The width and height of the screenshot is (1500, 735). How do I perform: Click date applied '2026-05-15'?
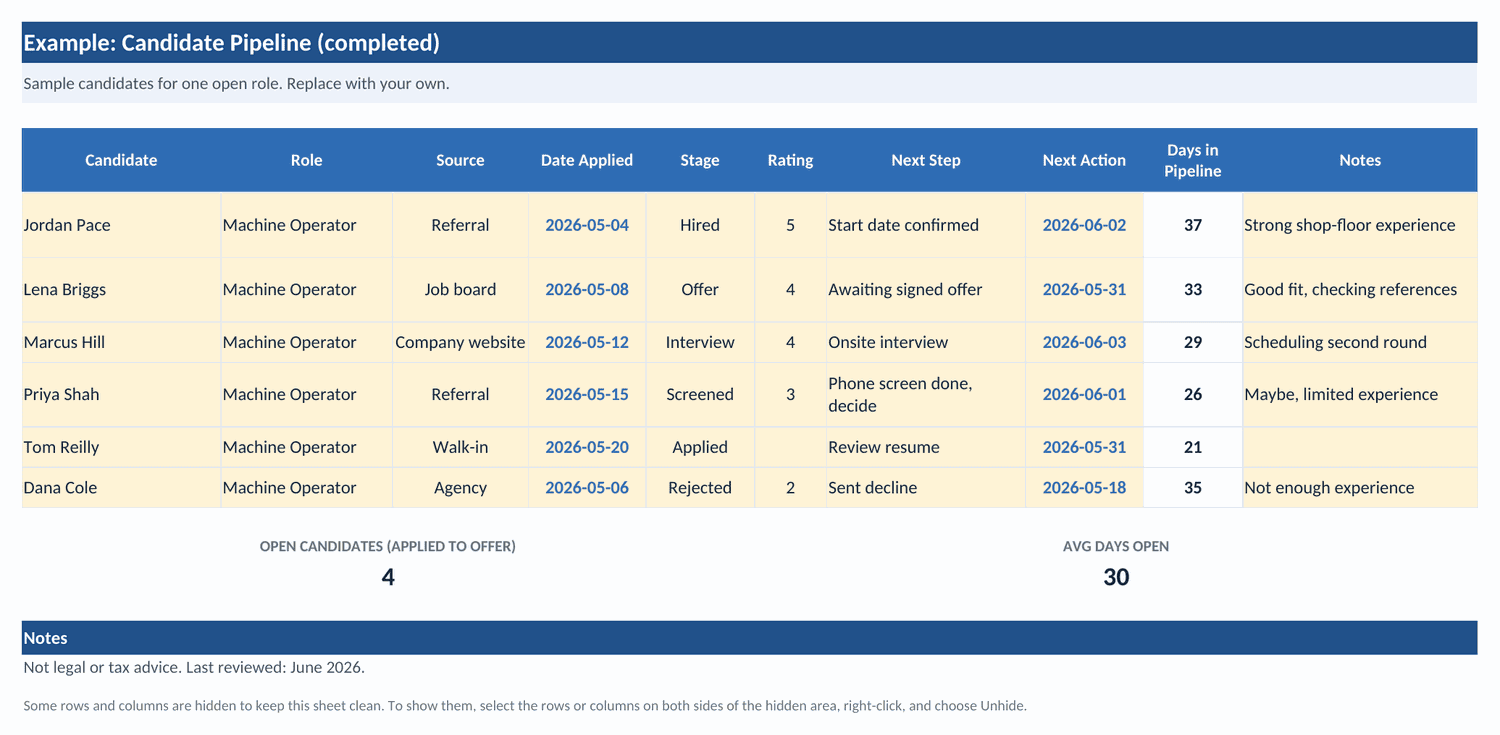(x=587, y=394)
